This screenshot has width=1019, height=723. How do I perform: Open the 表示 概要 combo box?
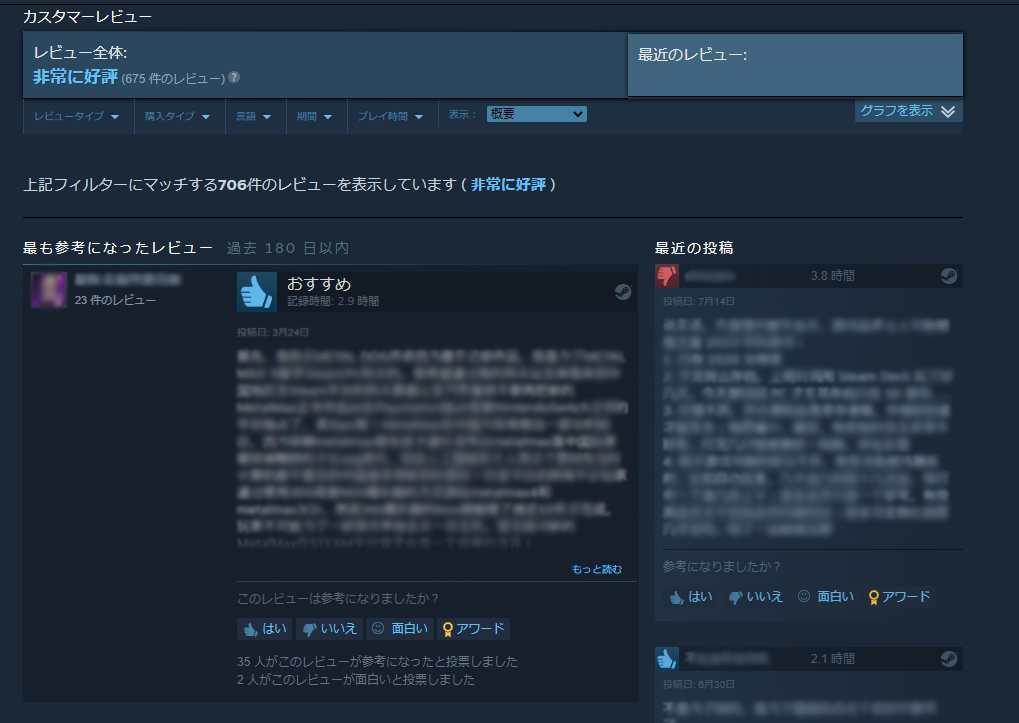click(x=536, y=114)
